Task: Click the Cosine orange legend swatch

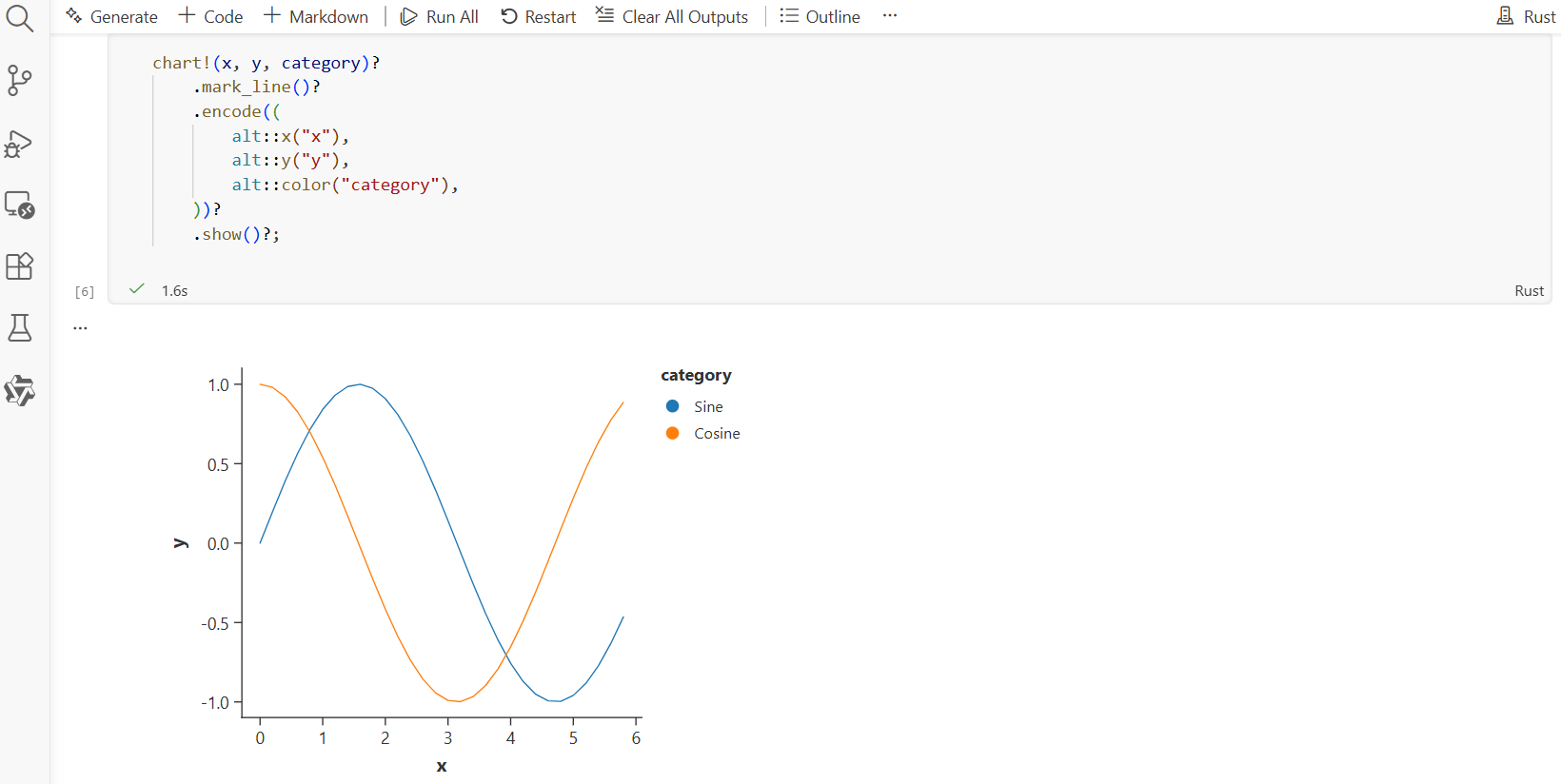Action: (x=673, y=433)
